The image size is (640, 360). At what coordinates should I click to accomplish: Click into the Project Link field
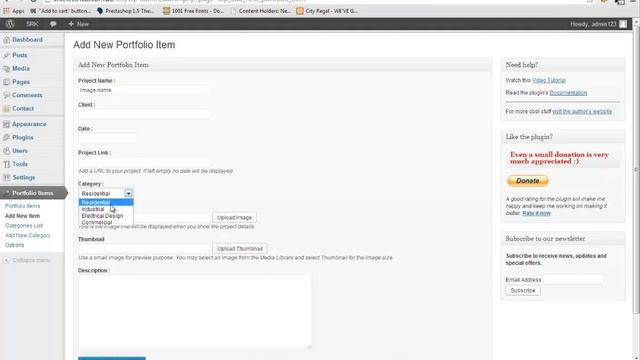(145, 162)
